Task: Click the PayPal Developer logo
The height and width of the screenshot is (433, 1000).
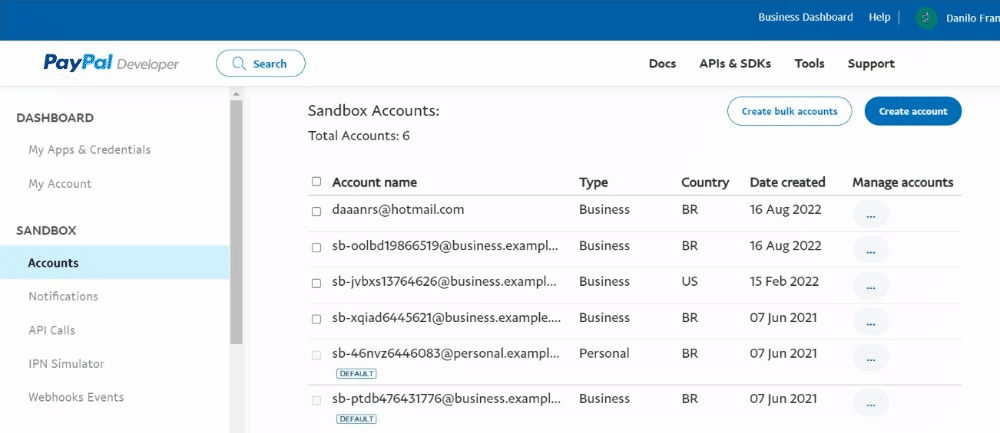Action: pyautogui.click(x=111, y=63)
